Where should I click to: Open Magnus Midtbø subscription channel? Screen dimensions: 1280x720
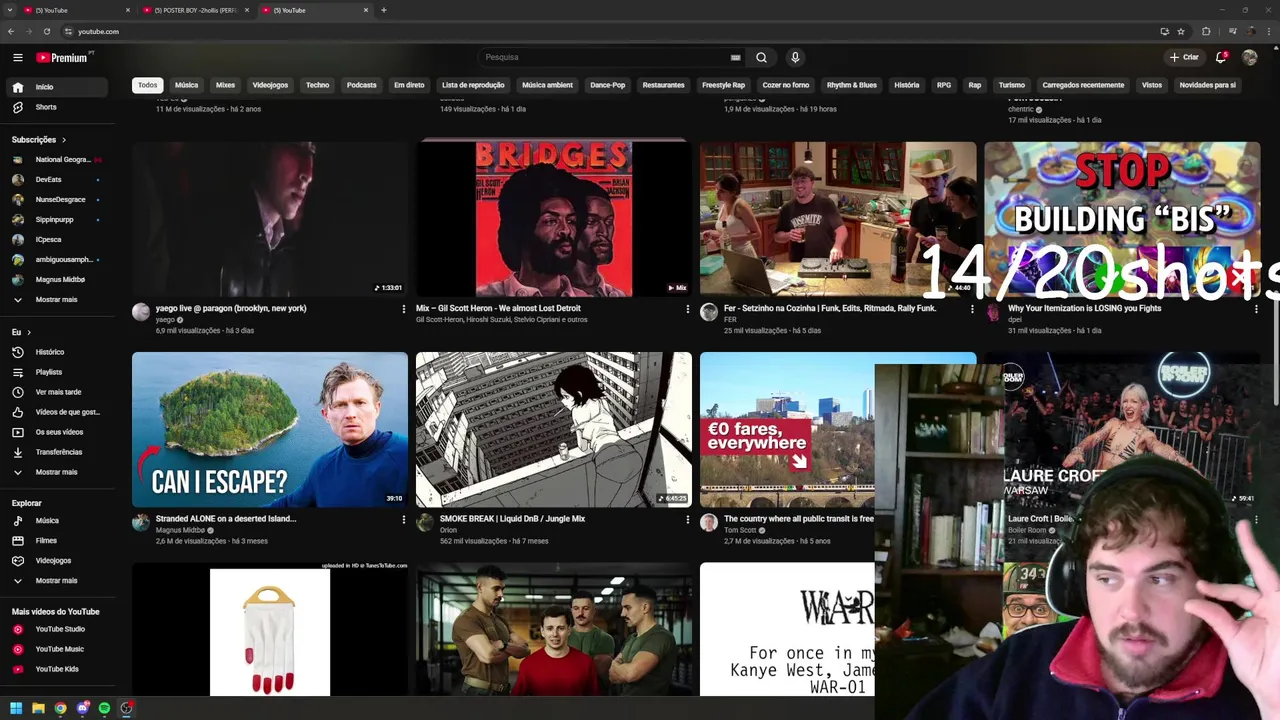57,280
